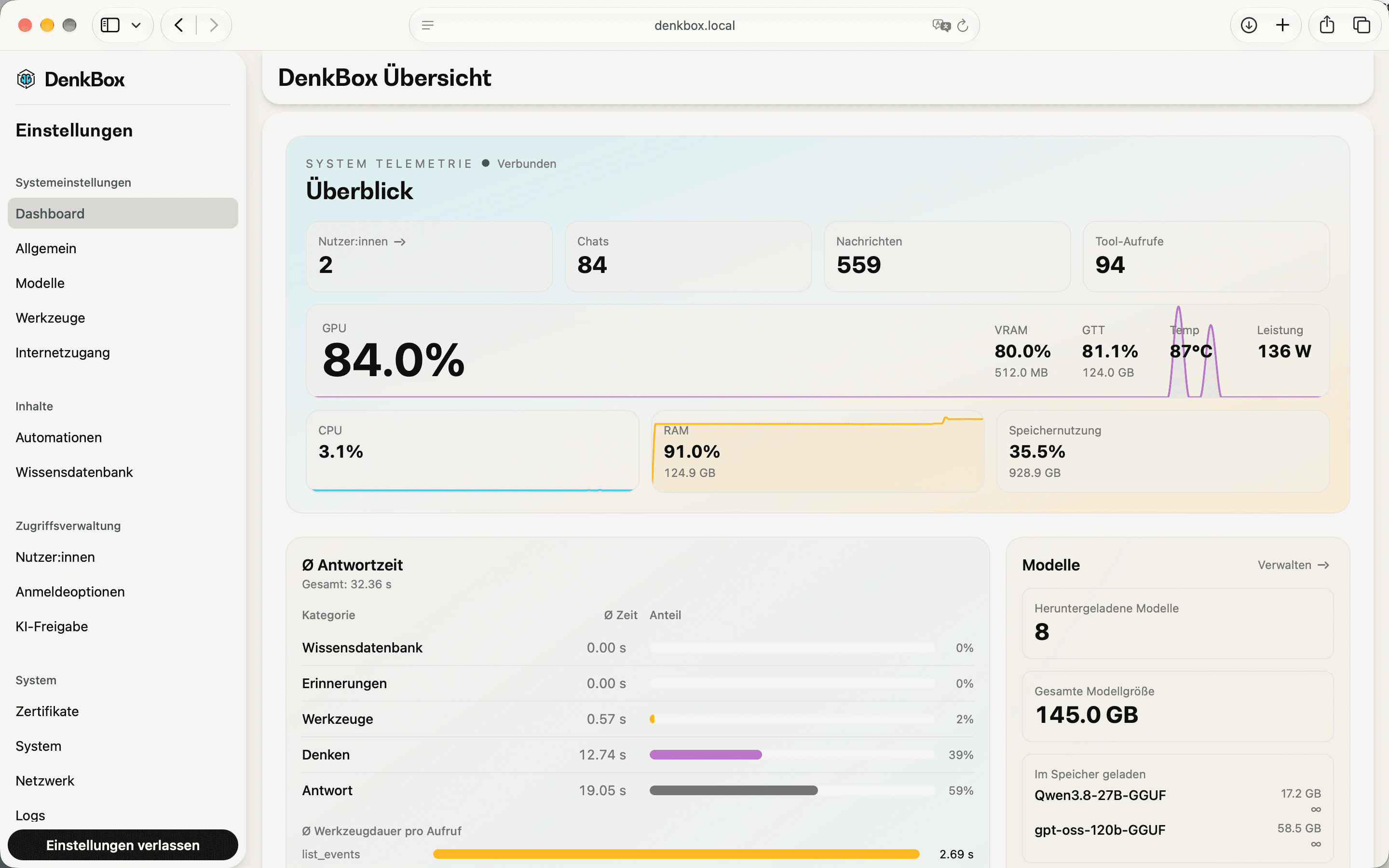Screen dimensions: 1389x868
Task: Open the System sidebar entry under Zertifikate
Action: pyautogui.click(x=39, y=746)
